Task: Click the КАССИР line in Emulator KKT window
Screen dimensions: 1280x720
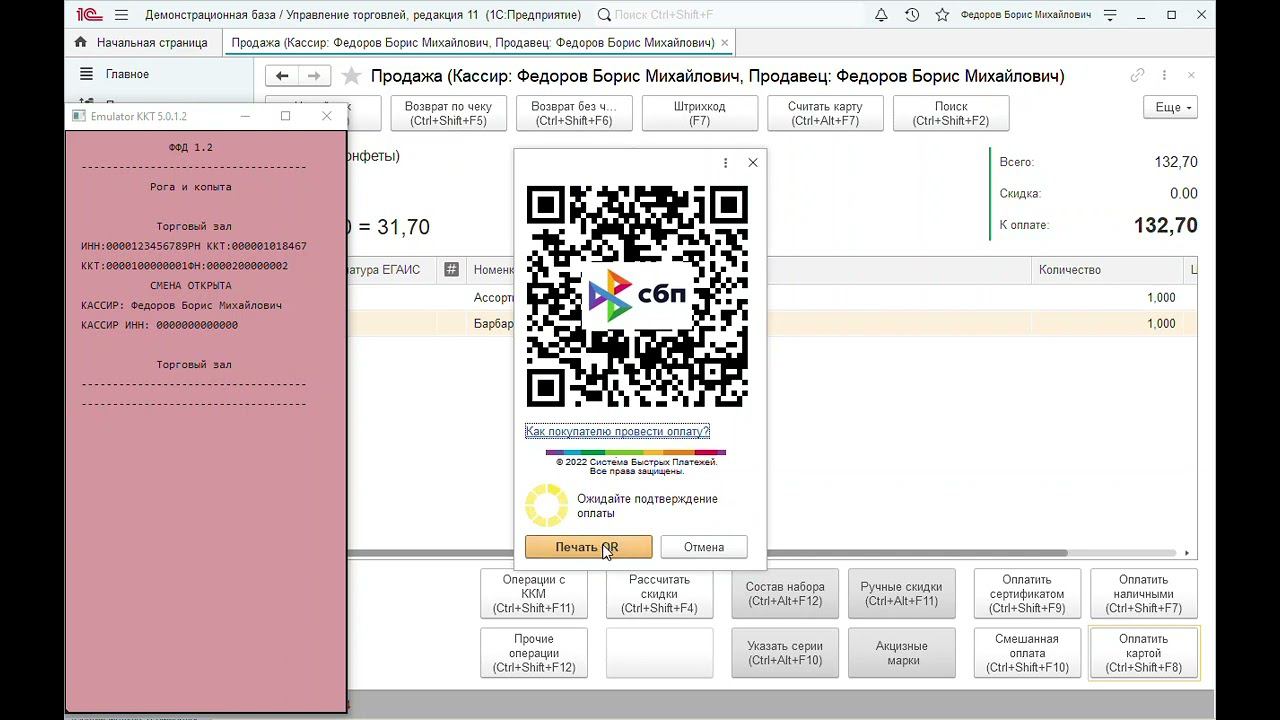Action: click(181, 305)
